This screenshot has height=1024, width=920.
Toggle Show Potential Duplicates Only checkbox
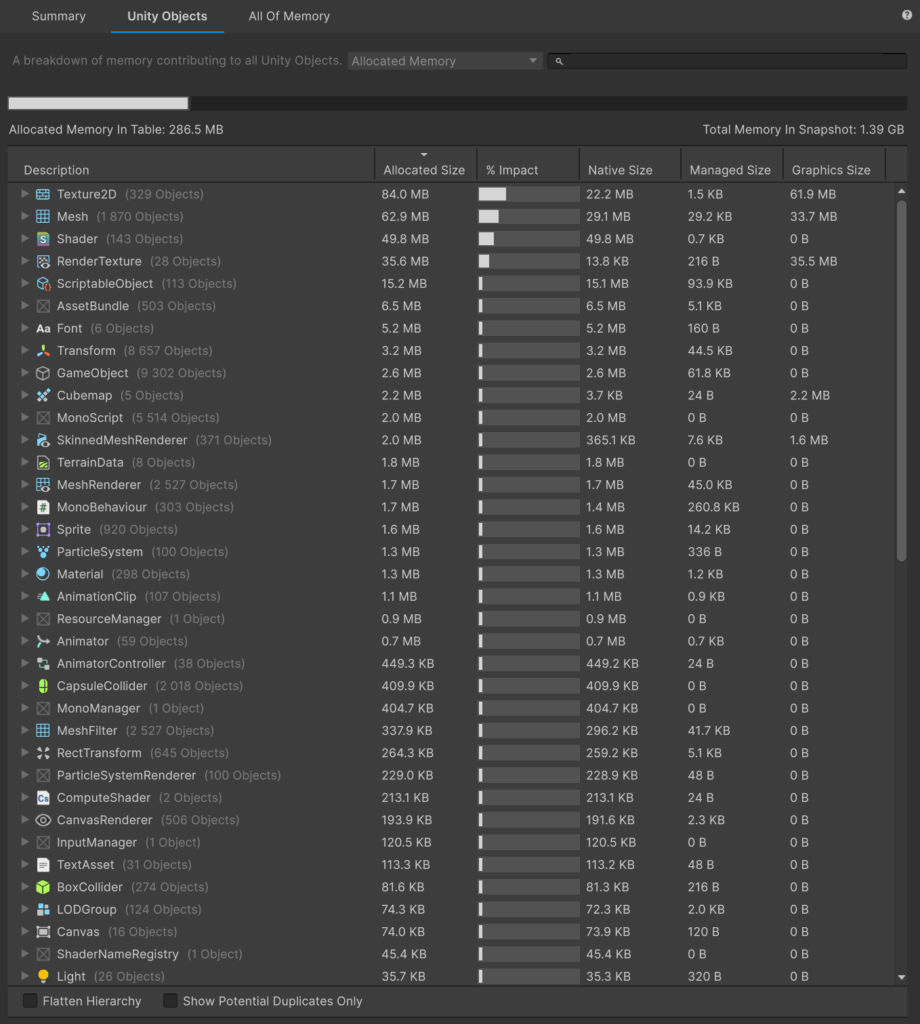(170, 1000)
